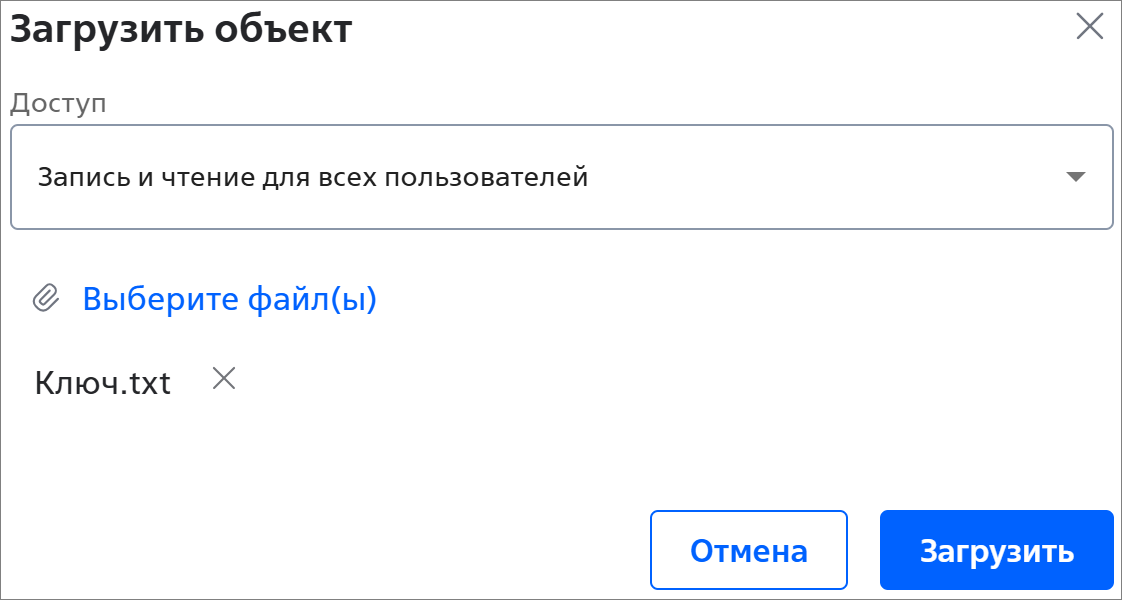Choose files via the paperclip icon
The height and width of the screenshot is (600, 1122).
click(x=46, y=298)
